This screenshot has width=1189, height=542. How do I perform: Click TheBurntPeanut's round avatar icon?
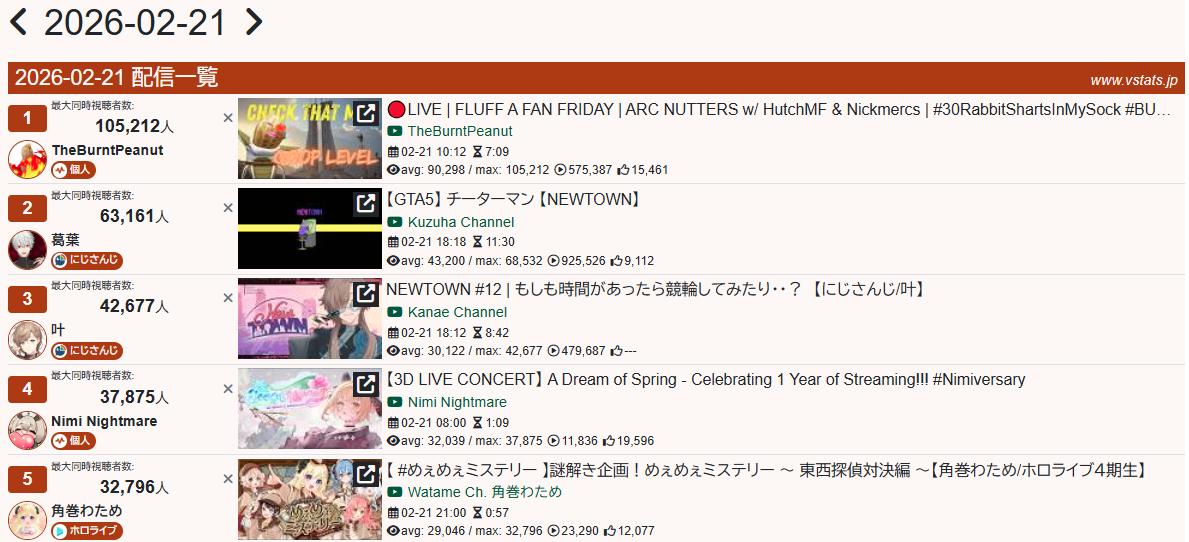27,159
